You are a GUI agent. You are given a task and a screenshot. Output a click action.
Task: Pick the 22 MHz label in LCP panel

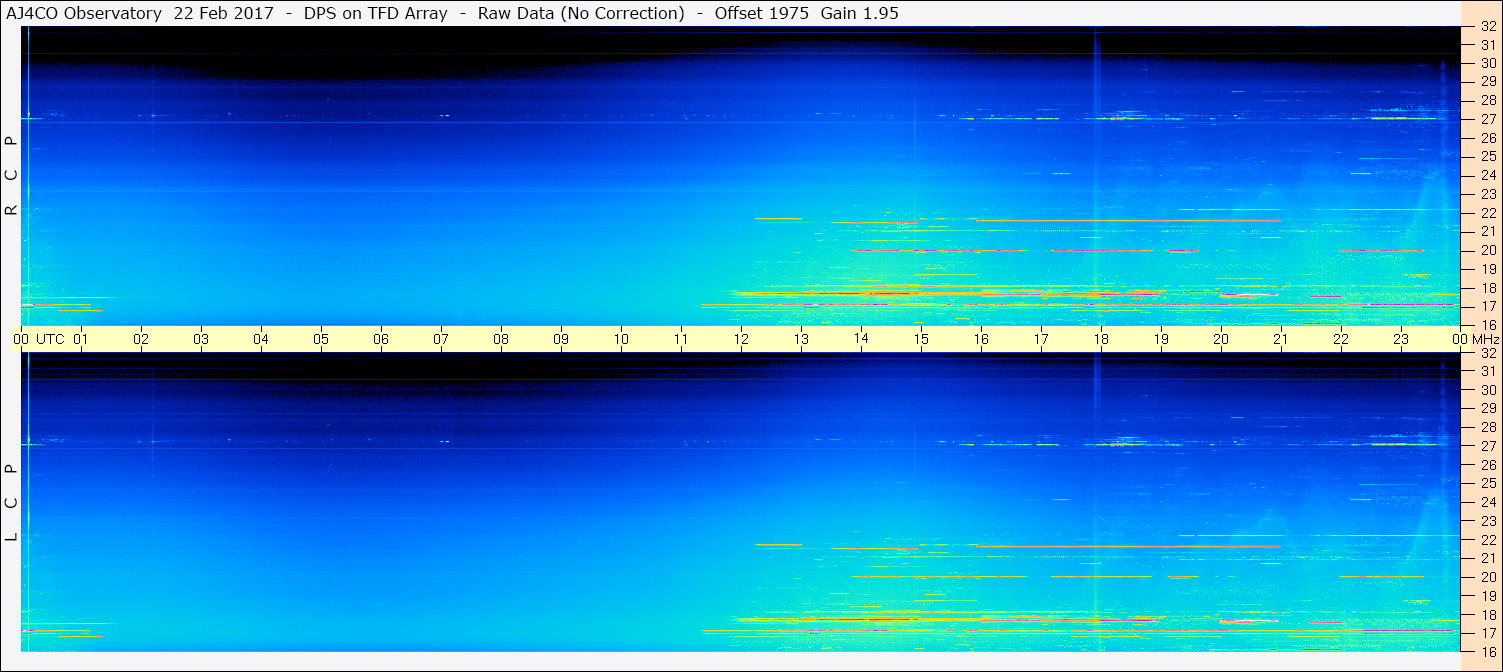(1488, 539)
